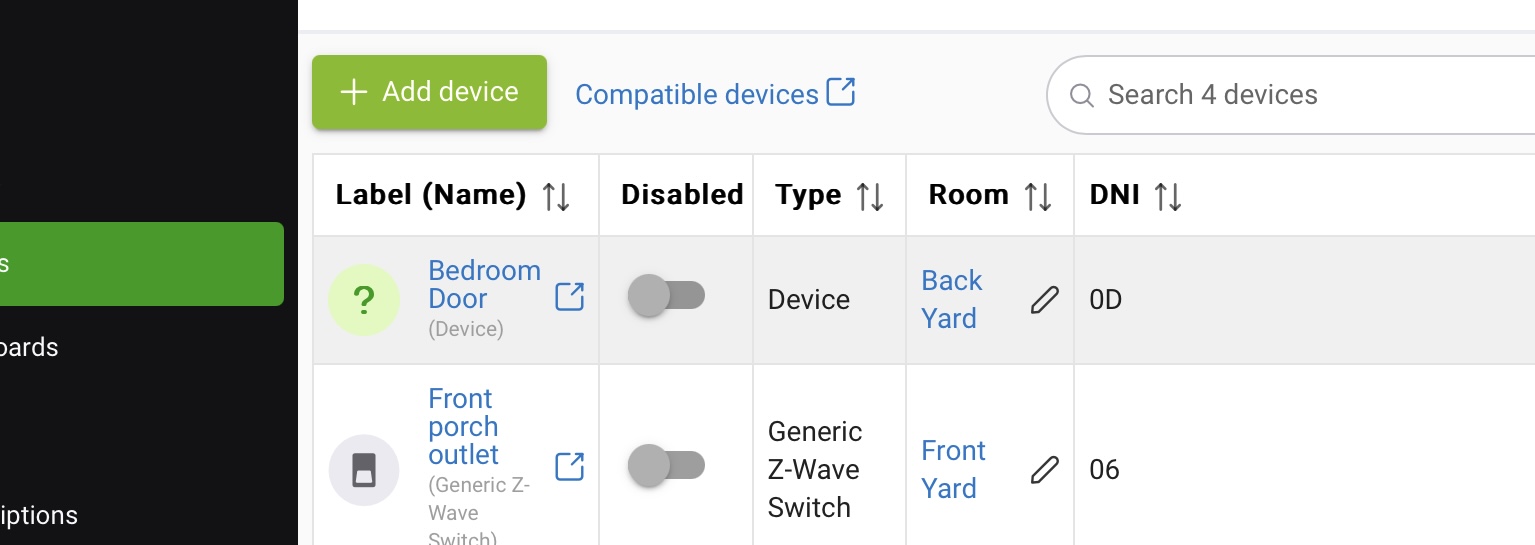Toggle Disabled switch for Bedroom Door

coord(666,296)
